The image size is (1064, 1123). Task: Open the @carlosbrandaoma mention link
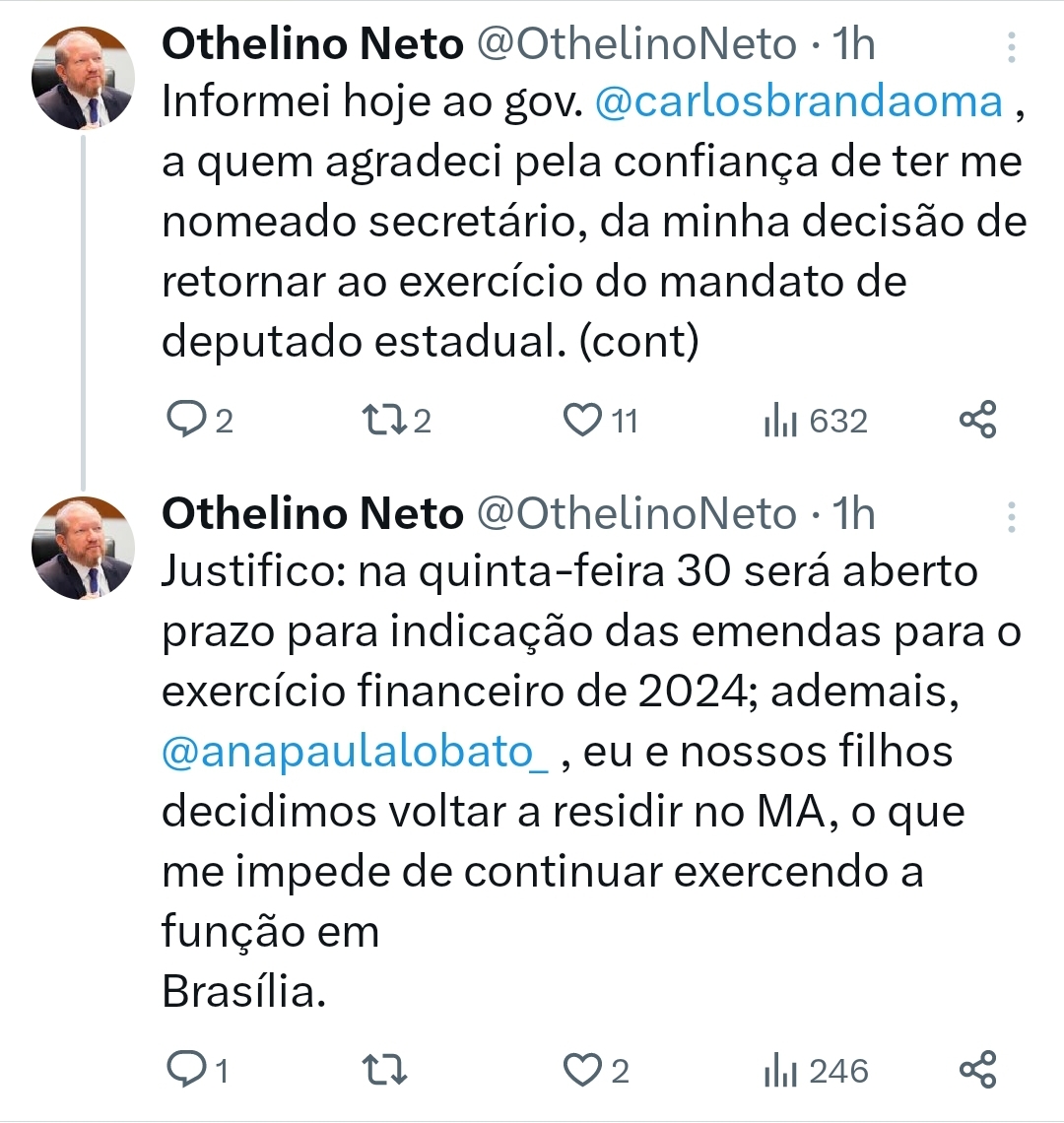tap(799, 102)
